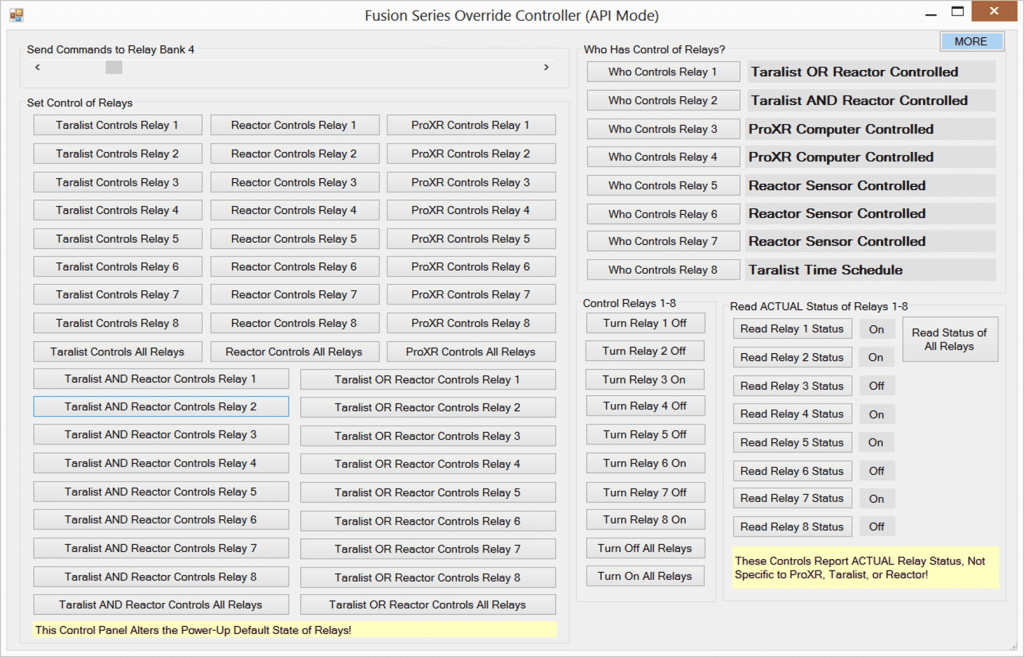Screen dimensions: 1024x657
Task: Click ProXR Controls All Relays
Action: (x=470, y=352)
